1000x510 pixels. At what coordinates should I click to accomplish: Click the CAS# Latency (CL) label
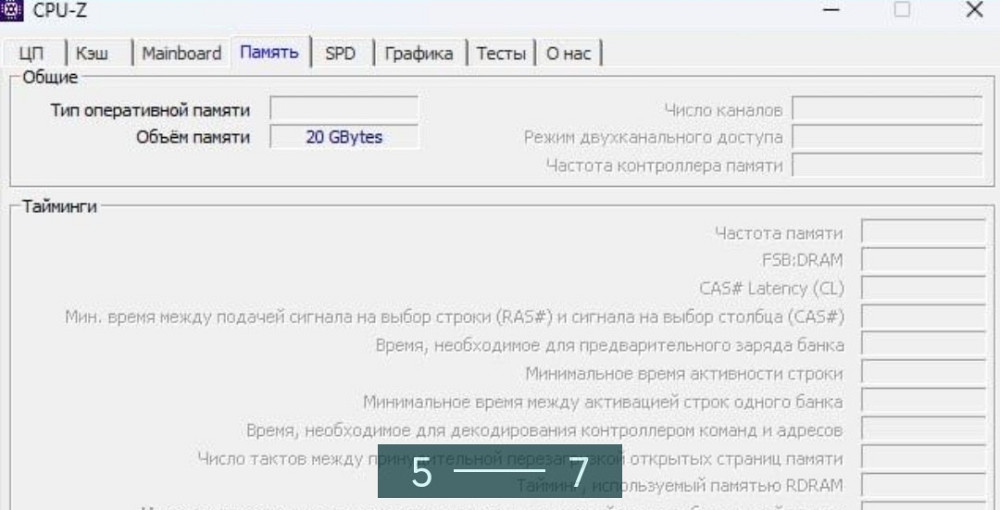[772, 289]
